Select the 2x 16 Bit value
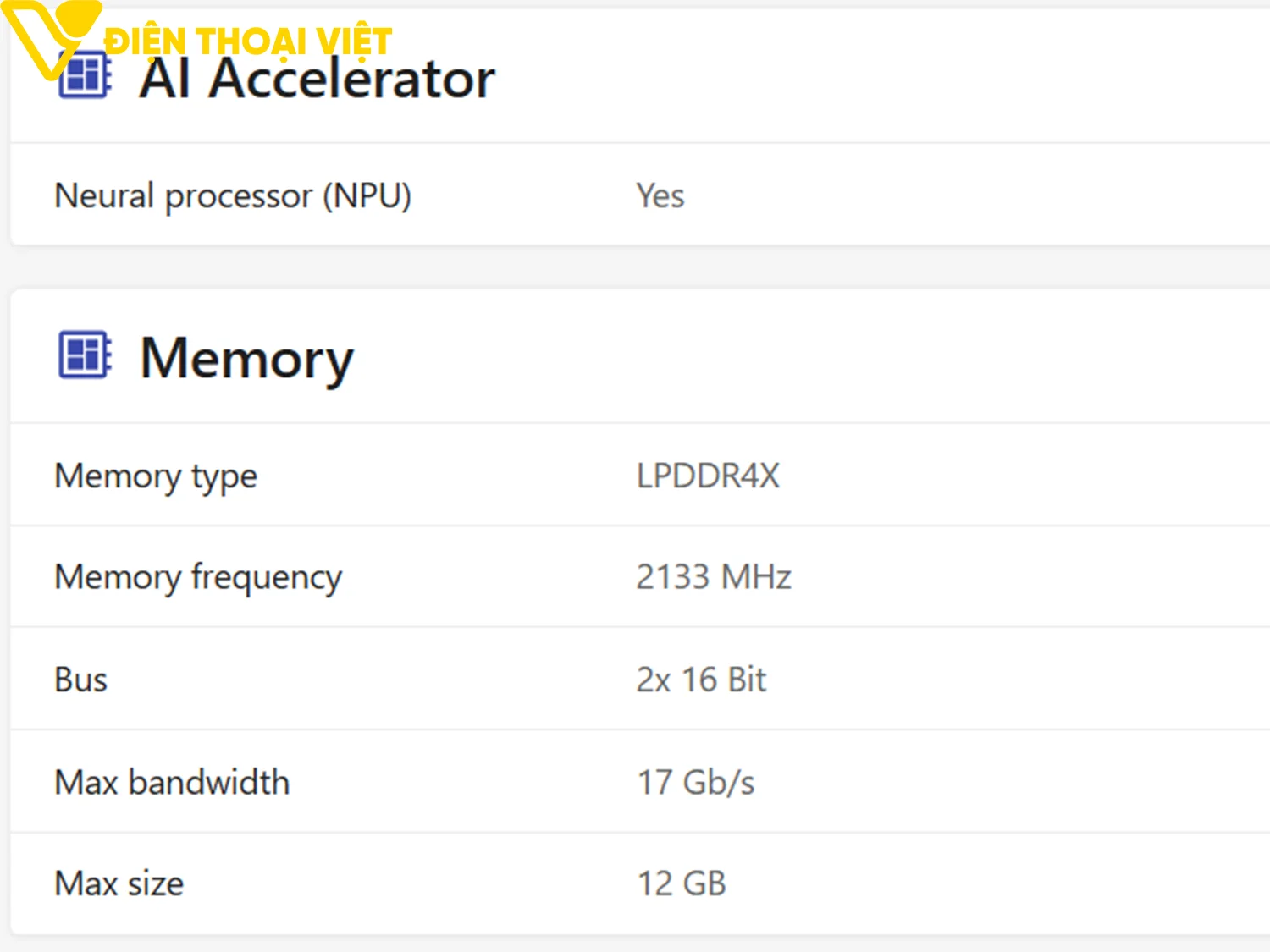1270x952 pixels. click(x=701, y=680)
